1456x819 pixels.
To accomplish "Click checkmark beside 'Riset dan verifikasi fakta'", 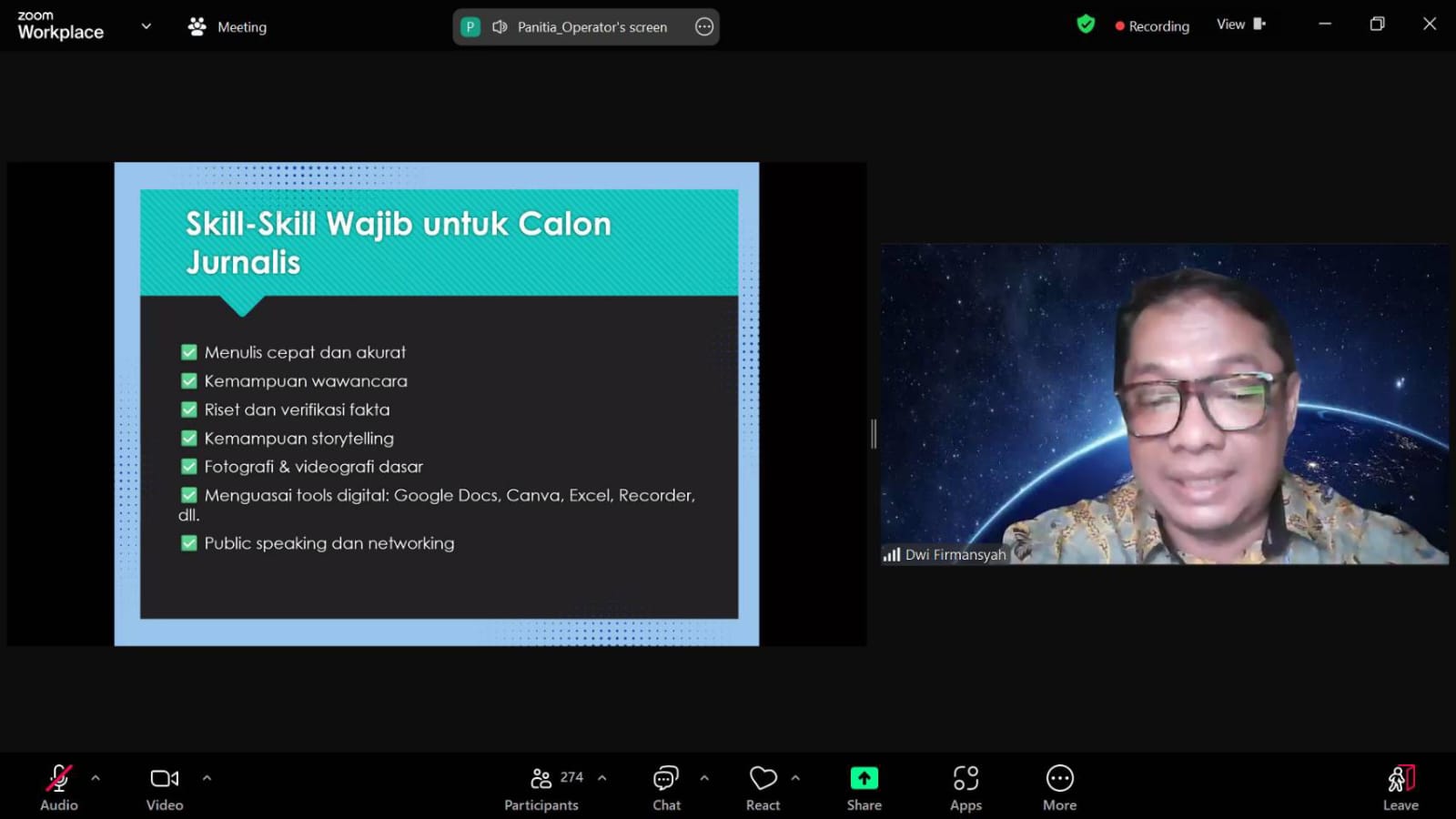I will [x=189, y=409].
